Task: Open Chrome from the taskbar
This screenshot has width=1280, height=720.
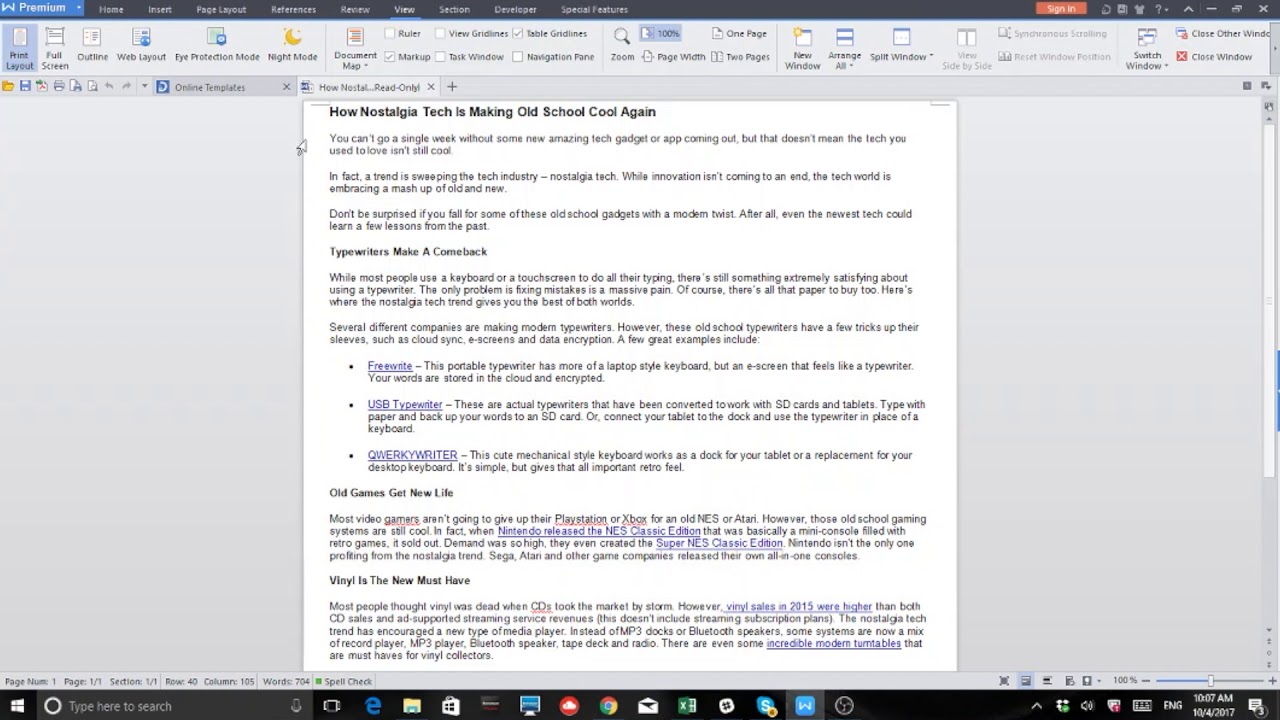Action: coord(608,706)
